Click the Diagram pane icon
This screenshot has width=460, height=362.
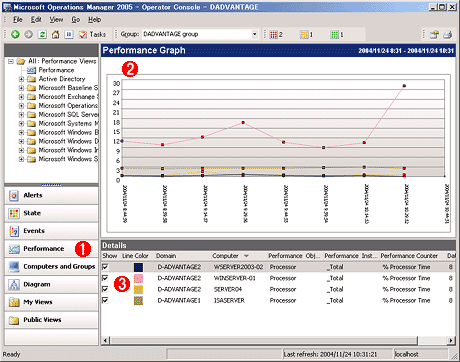(x=14, y=284)
